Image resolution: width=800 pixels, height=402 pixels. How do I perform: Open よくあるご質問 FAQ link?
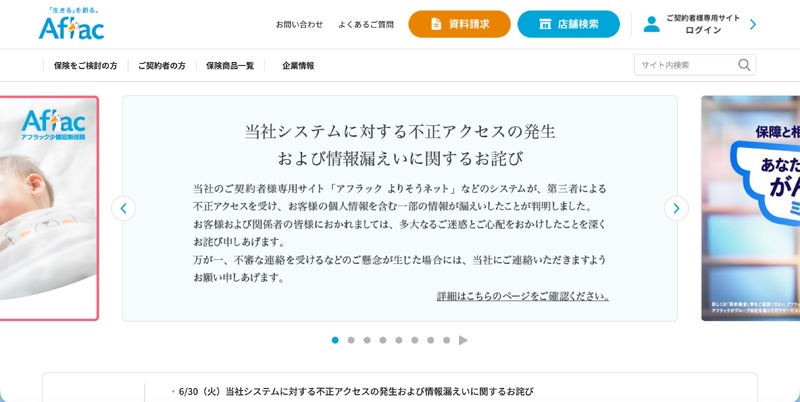366,24
